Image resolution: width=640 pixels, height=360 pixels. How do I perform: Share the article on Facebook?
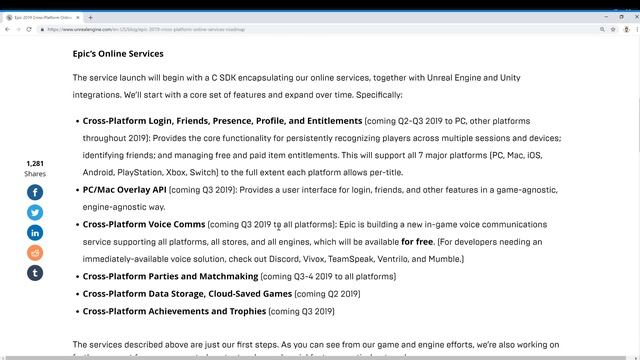pos(35,192)
